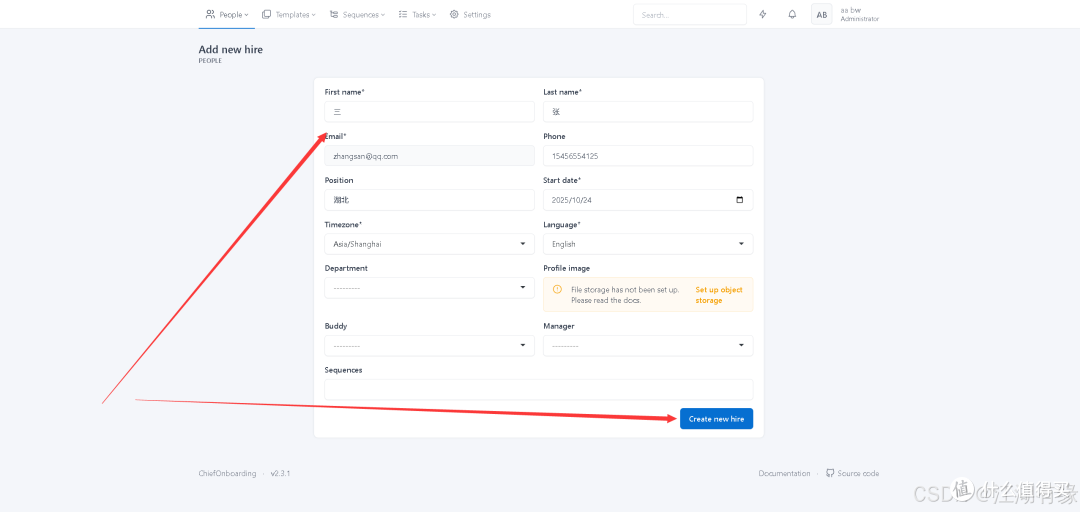Open the Tasks menu
1080x512 pixels.
[417, 14]
